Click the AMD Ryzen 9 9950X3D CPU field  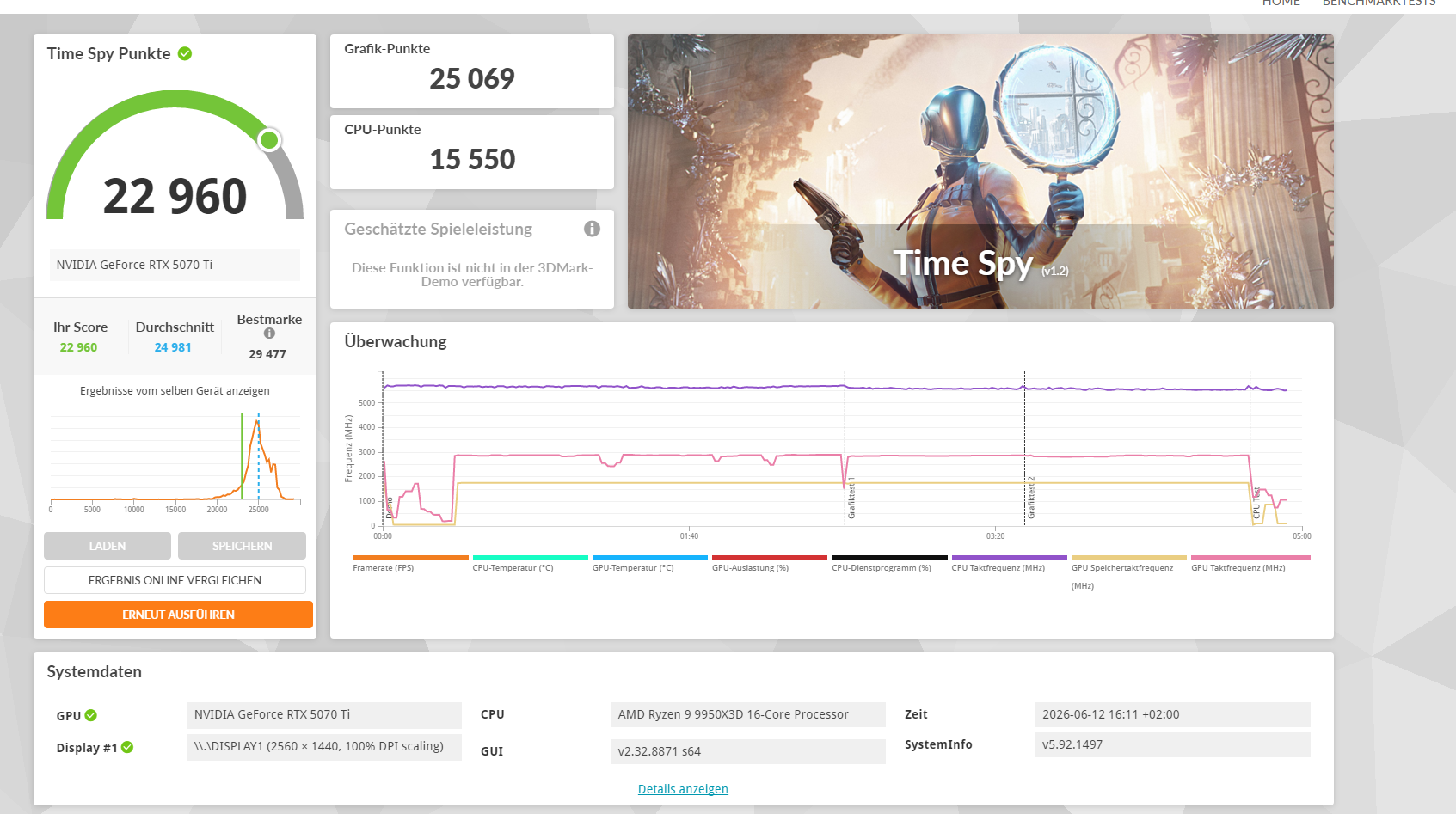(748, 715)
